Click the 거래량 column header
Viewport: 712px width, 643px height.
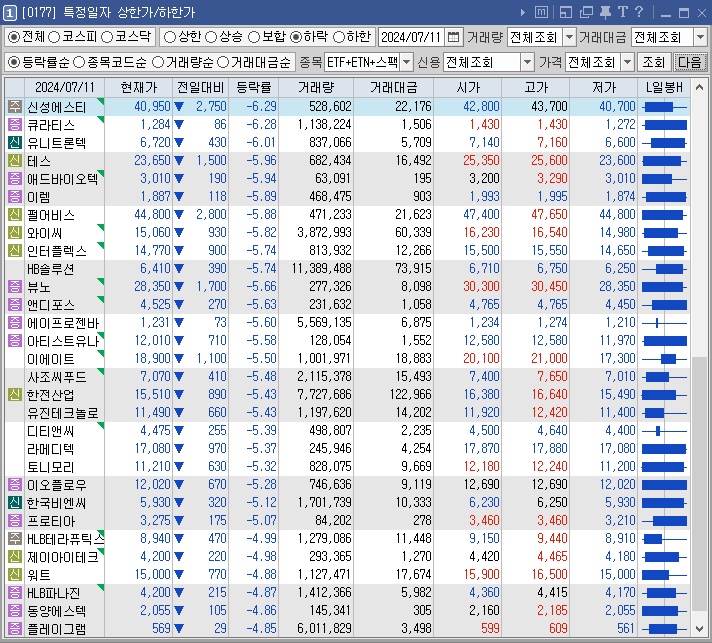[316, 87]
